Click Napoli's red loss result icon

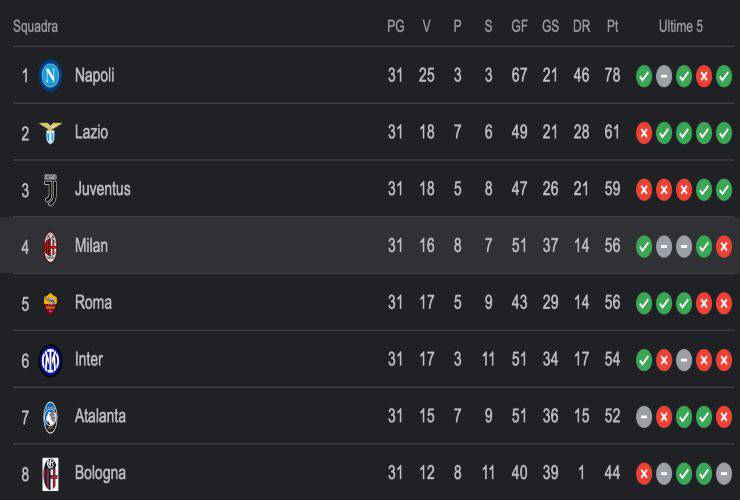704,76
